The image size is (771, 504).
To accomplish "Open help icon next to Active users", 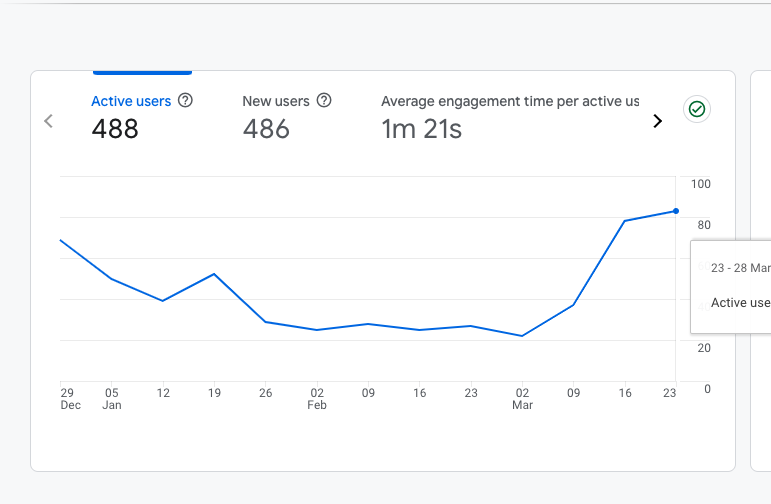I will tap(185, 100).
